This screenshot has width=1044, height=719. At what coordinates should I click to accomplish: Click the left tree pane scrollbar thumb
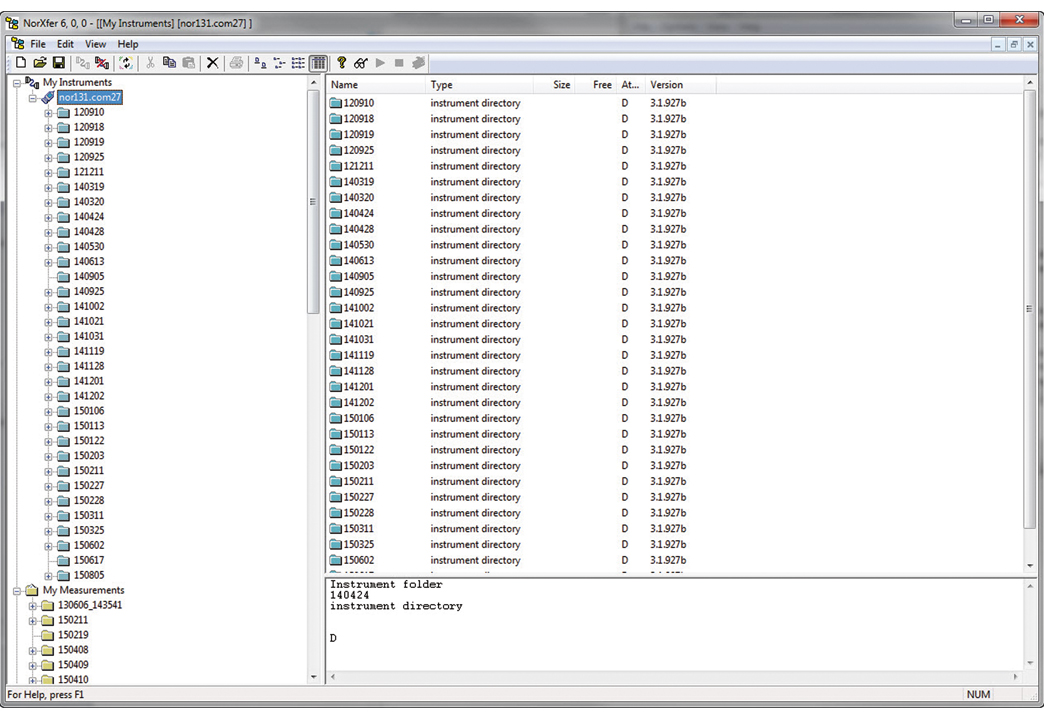point(313,202)
